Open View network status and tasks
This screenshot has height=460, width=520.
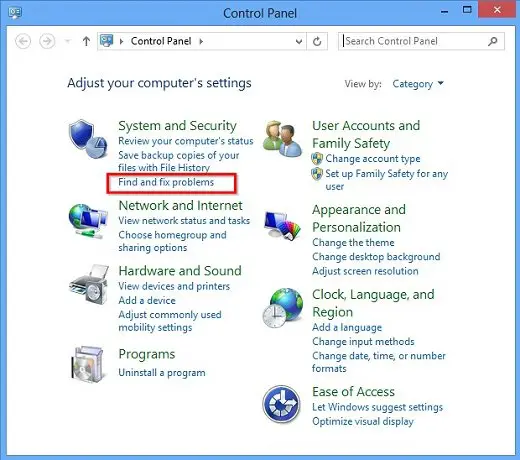(x=184, y=221)
